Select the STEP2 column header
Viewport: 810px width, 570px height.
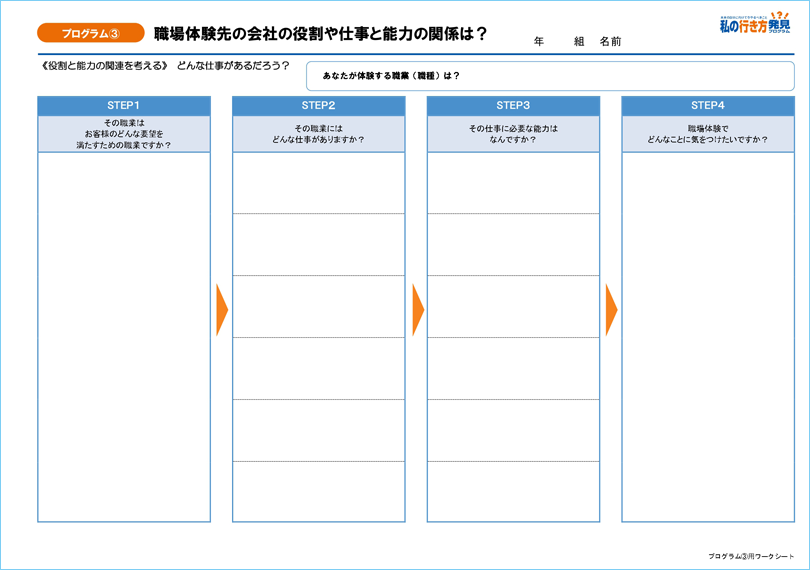click(319, 105)
